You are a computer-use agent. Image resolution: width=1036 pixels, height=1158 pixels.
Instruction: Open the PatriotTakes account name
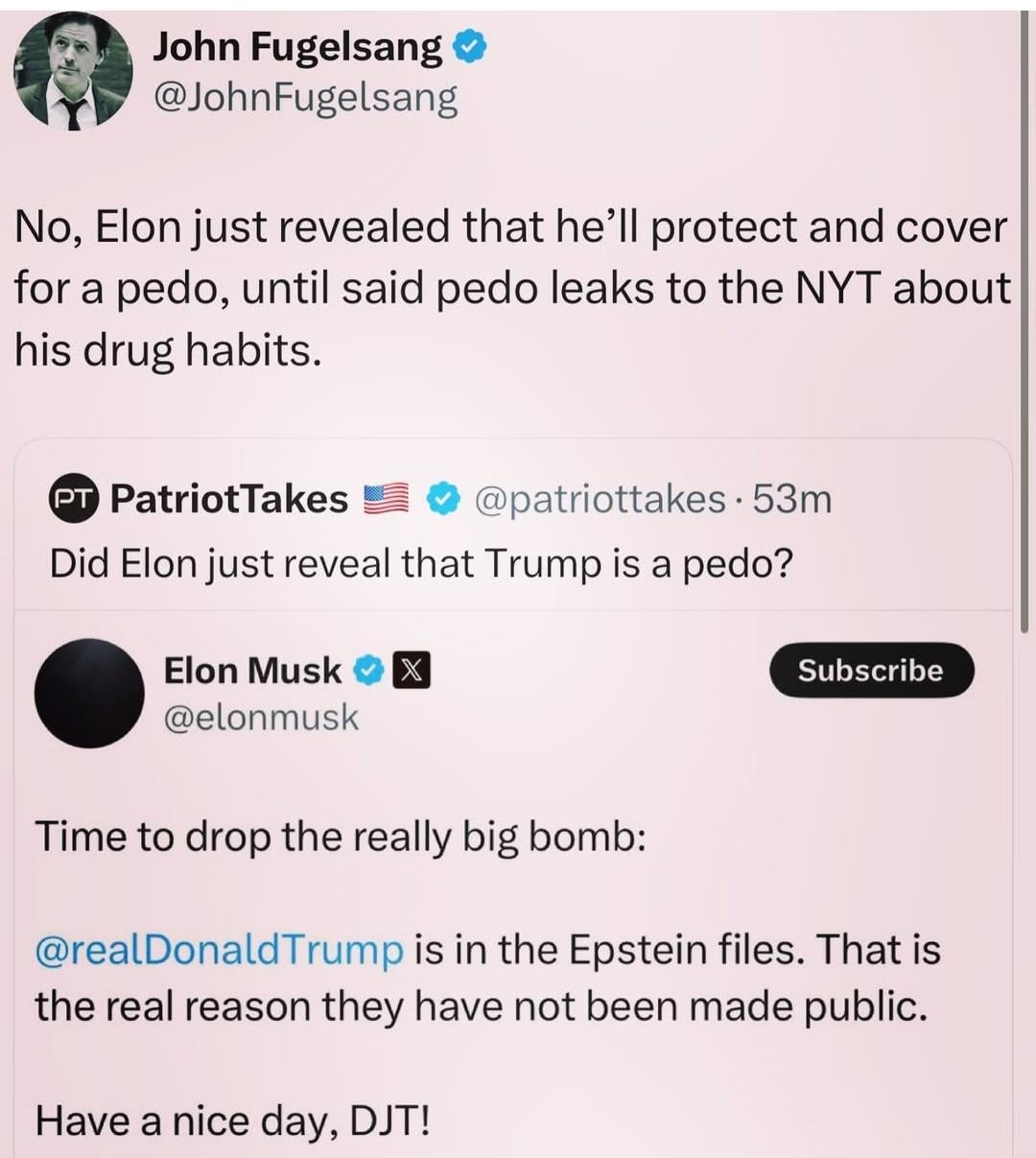point(229,499)
